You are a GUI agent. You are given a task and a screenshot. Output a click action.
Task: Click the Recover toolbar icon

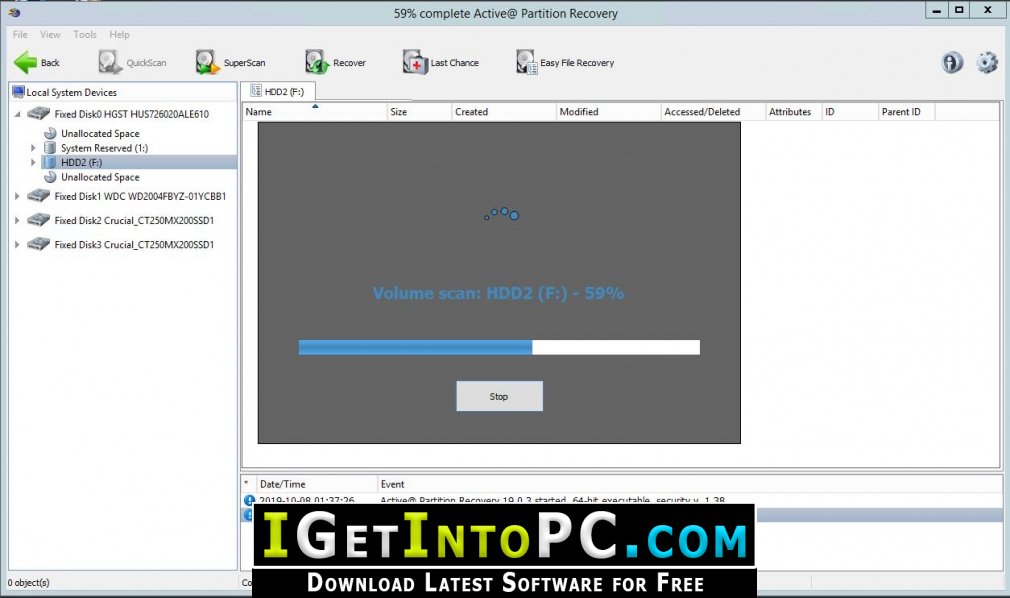click(317, 63)
